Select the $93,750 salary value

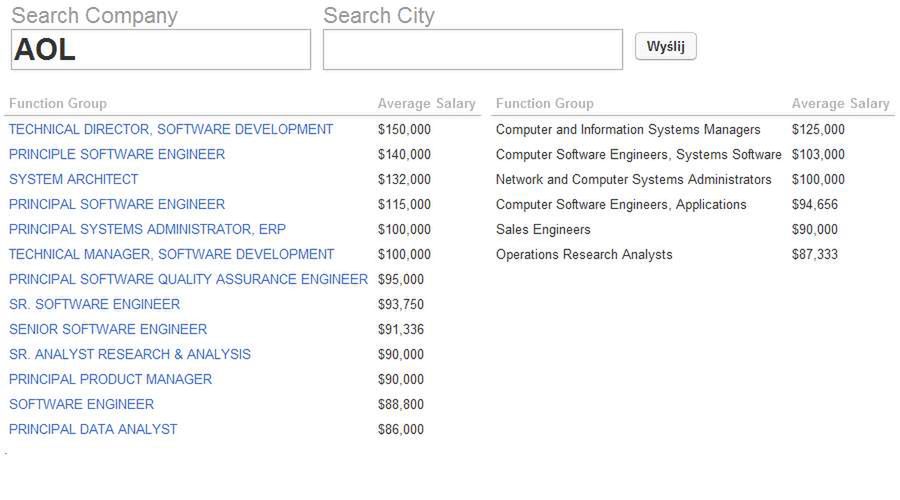[401, 304]
